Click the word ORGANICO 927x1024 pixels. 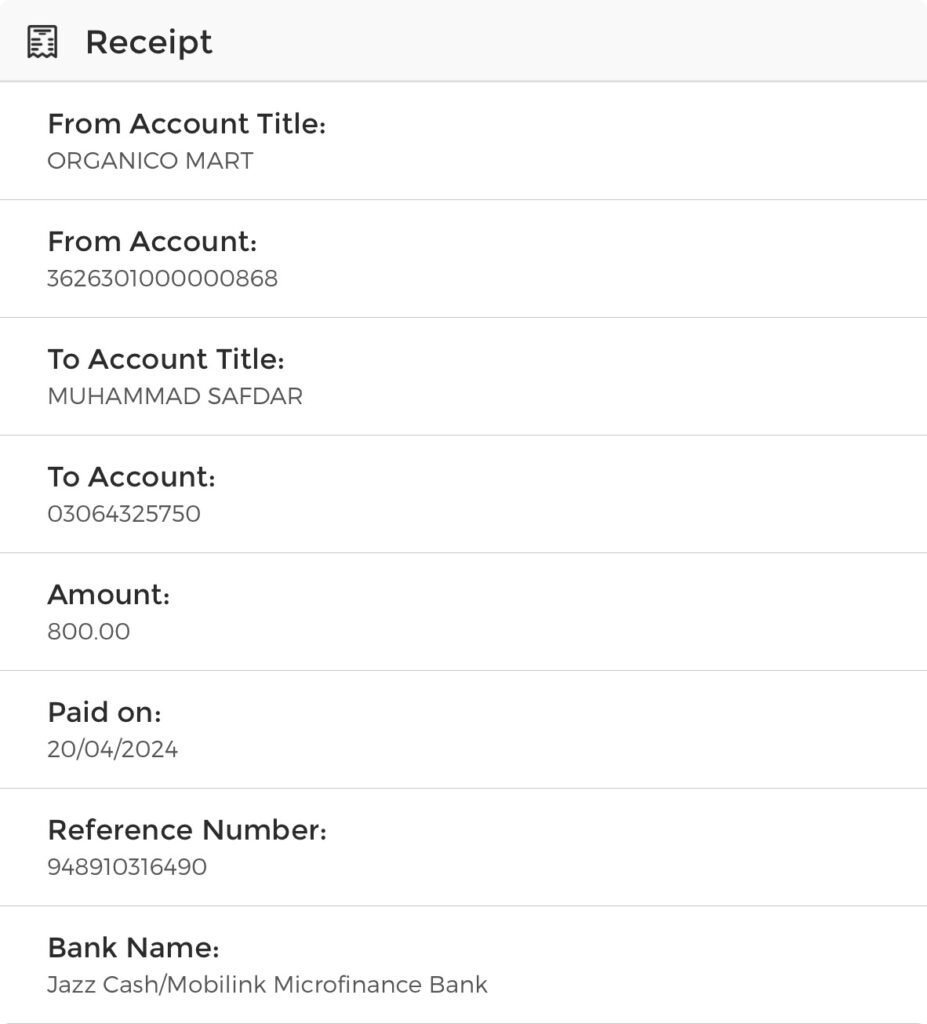point(98,161)
